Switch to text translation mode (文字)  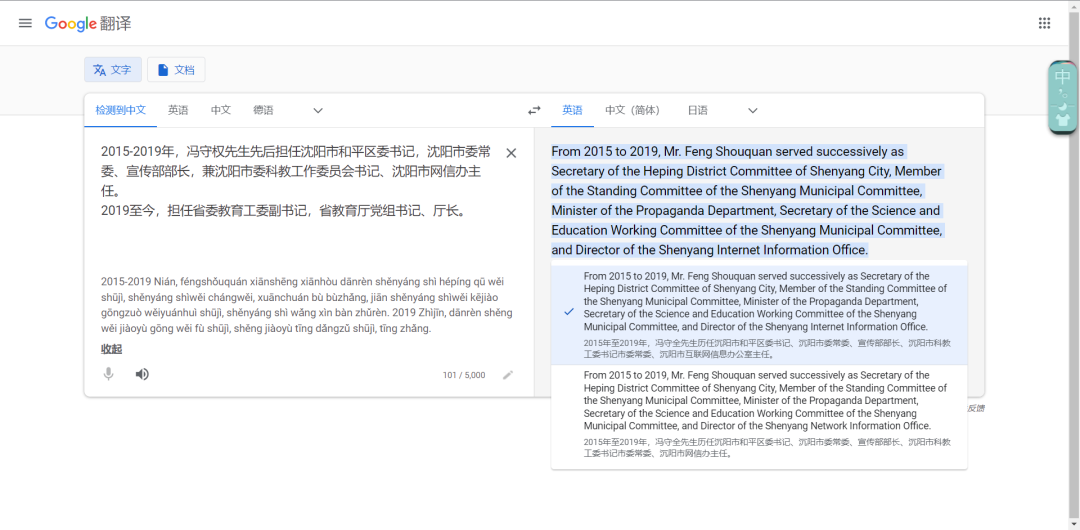[112, 70]
